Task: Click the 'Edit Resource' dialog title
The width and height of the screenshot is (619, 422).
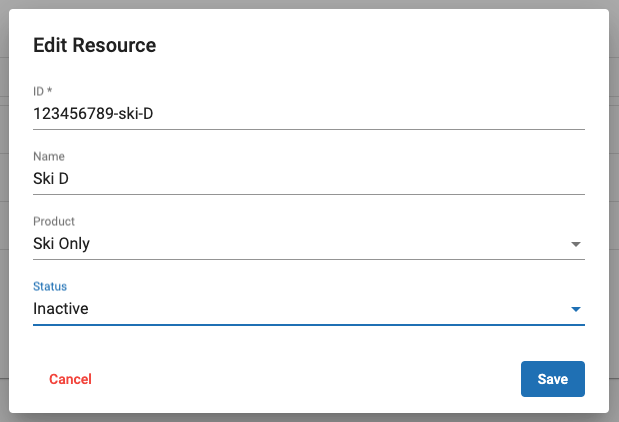Action: [94, 45]
